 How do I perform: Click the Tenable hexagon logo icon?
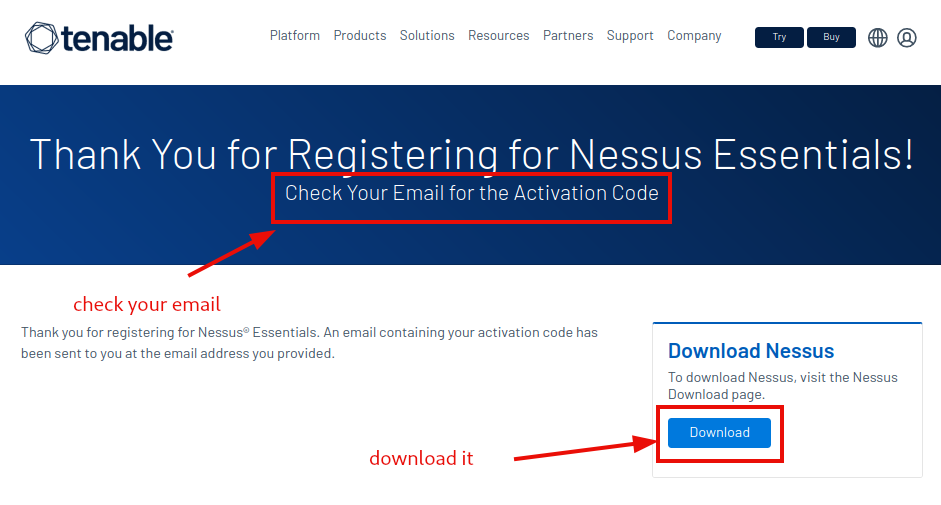click(42, 38)
